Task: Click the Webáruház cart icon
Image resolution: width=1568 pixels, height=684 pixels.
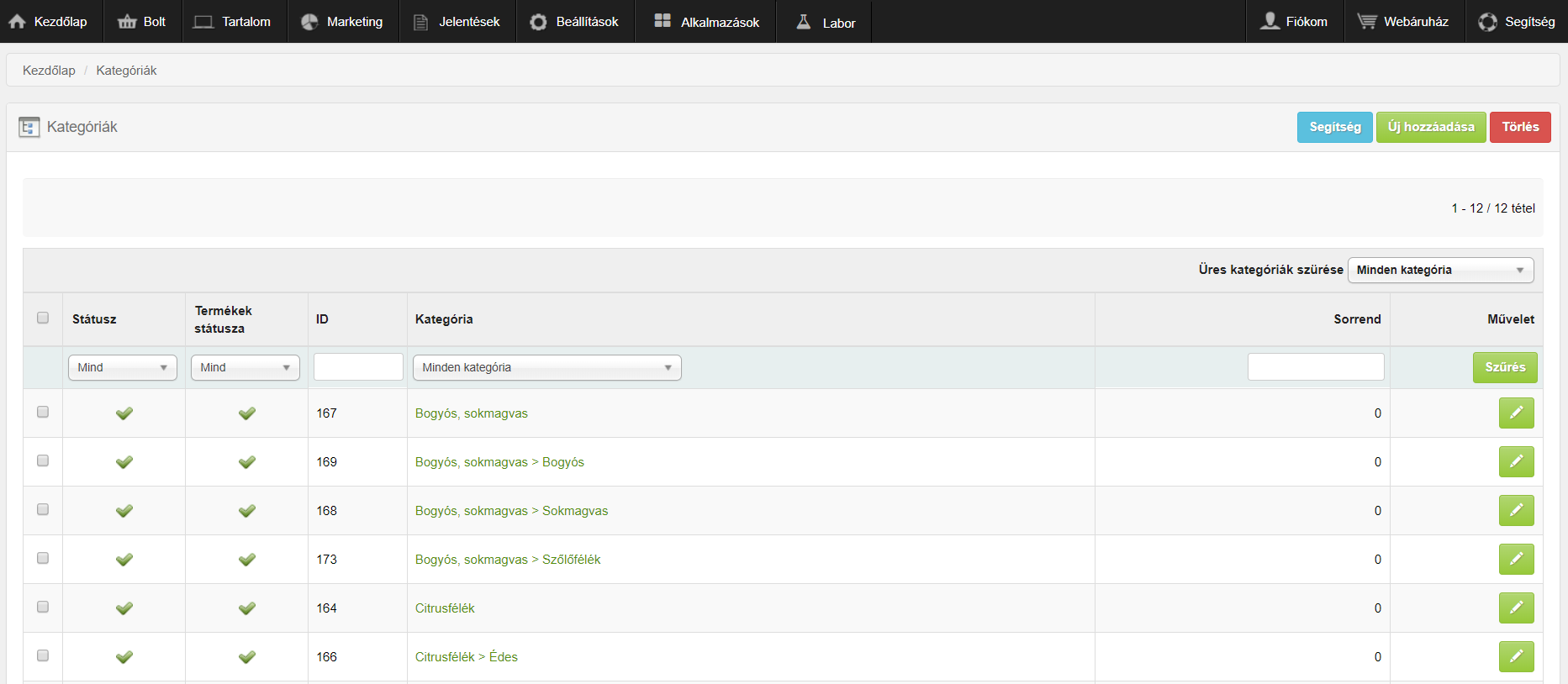Action: [x=1367, y=22]
